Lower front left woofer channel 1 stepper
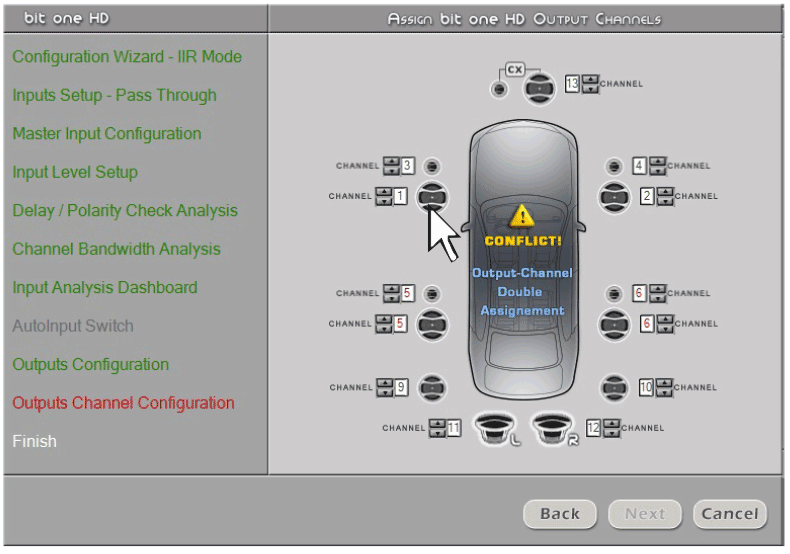The image size is (790, 554). [383, 201]
